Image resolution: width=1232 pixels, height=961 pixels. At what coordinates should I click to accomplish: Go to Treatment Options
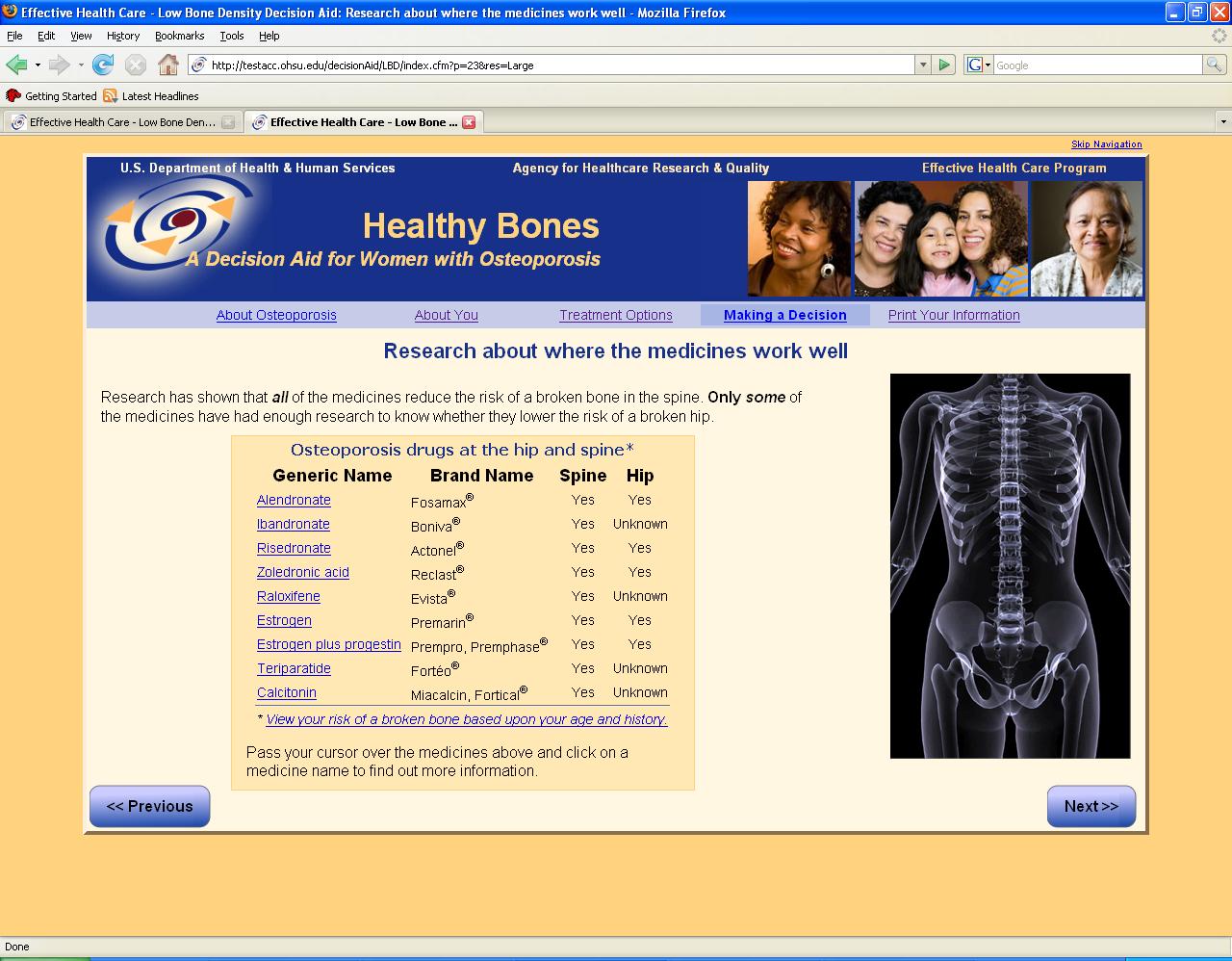click(616, 315)
